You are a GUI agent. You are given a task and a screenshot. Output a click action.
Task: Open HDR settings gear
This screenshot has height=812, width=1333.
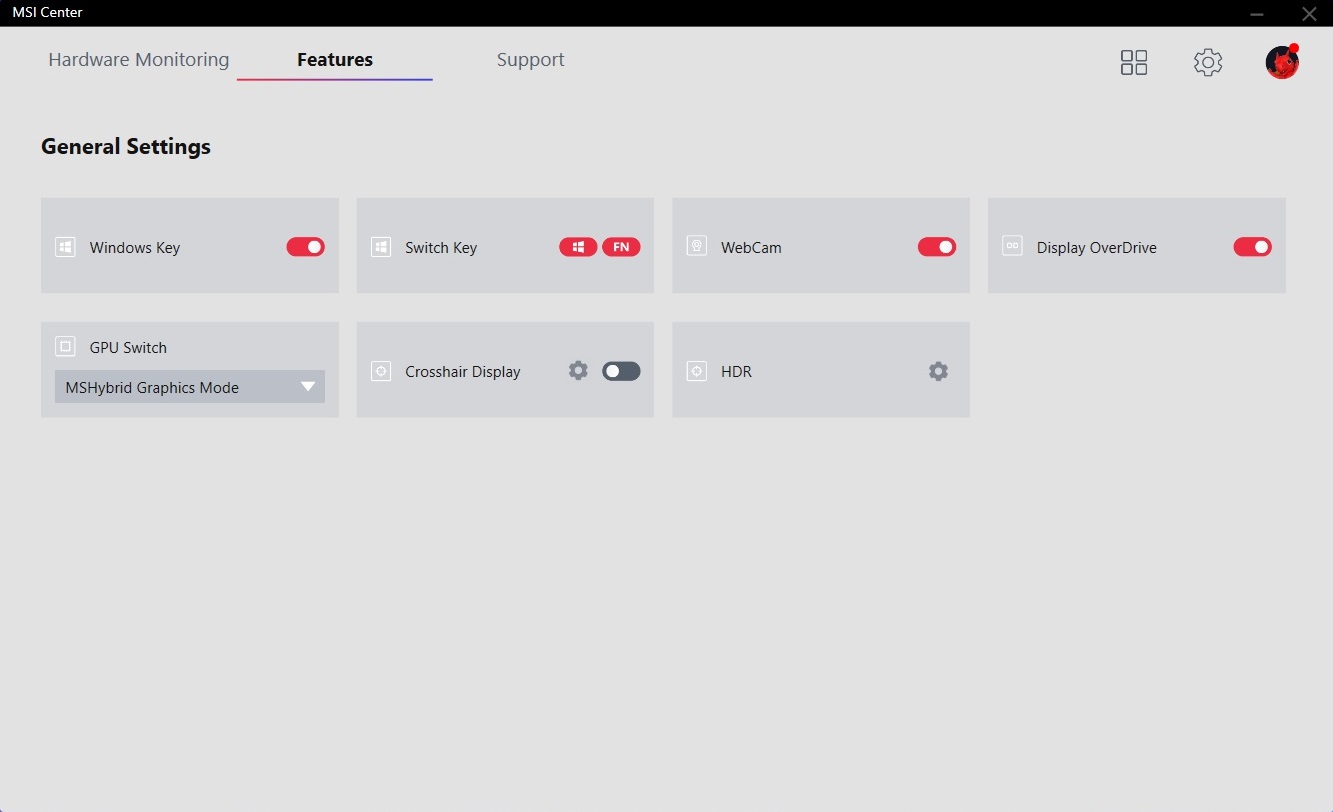pos(938,371)
